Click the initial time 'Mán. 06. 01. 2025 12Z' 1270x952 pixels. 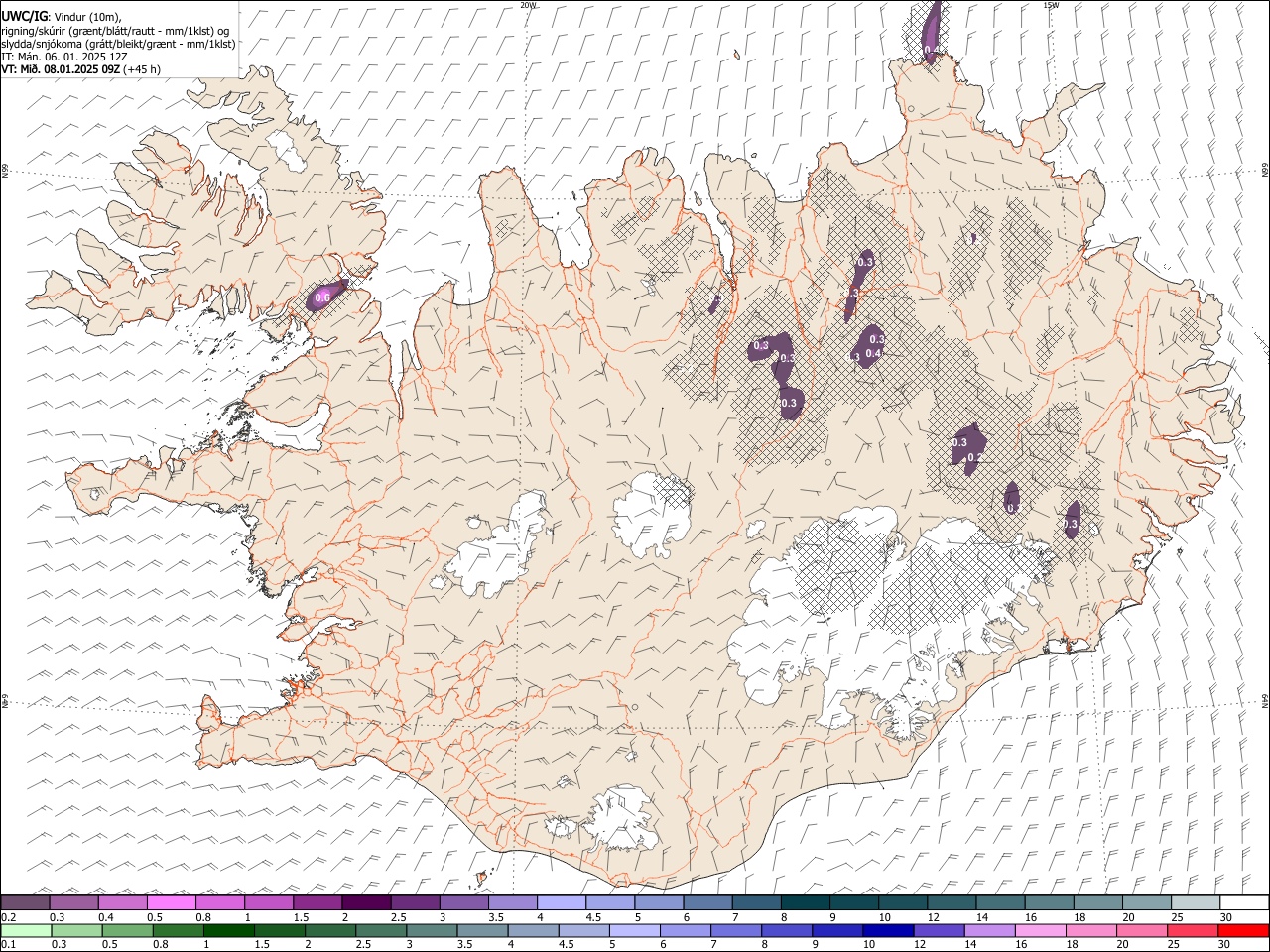(x=71, y=57)
